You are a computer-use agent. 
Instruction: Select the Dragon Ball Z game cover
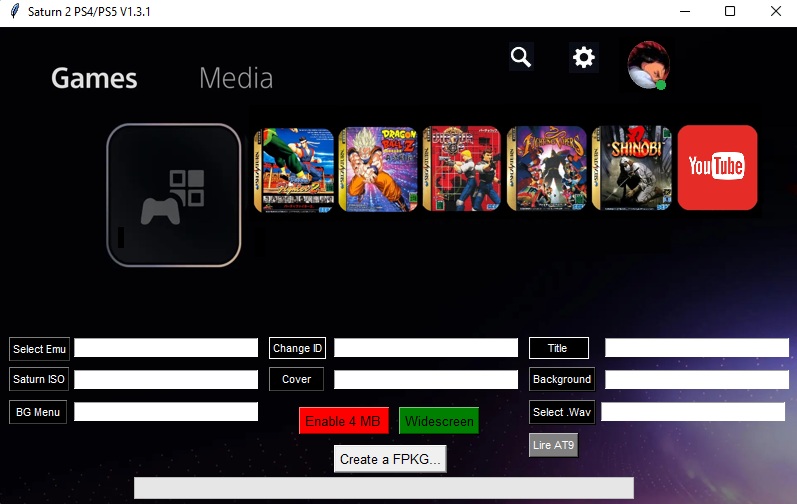[378, 169]
